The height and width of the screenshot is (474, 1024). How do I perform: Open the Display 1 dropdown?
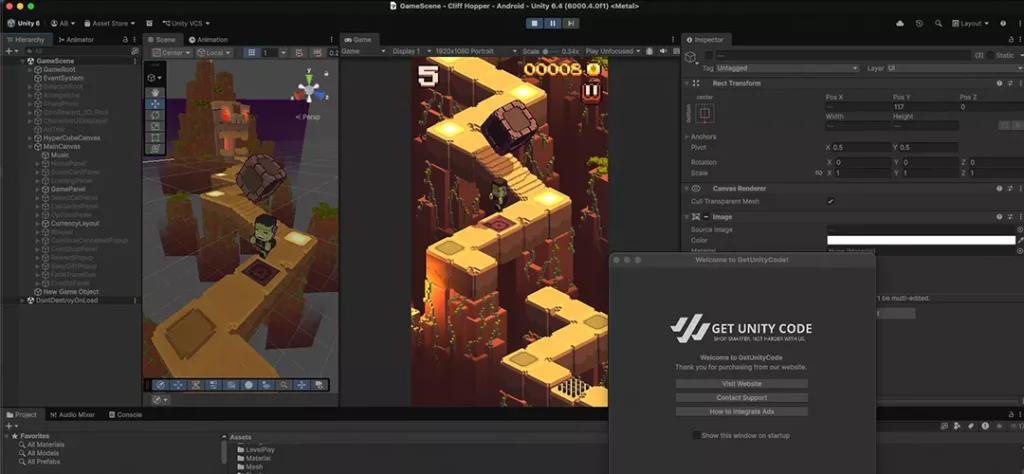click(411, 51)
